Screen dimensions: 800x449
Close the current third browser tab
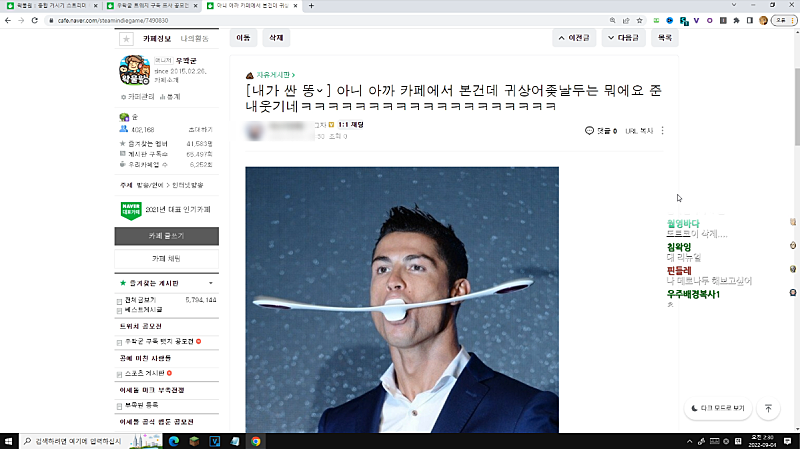[295, 6]
